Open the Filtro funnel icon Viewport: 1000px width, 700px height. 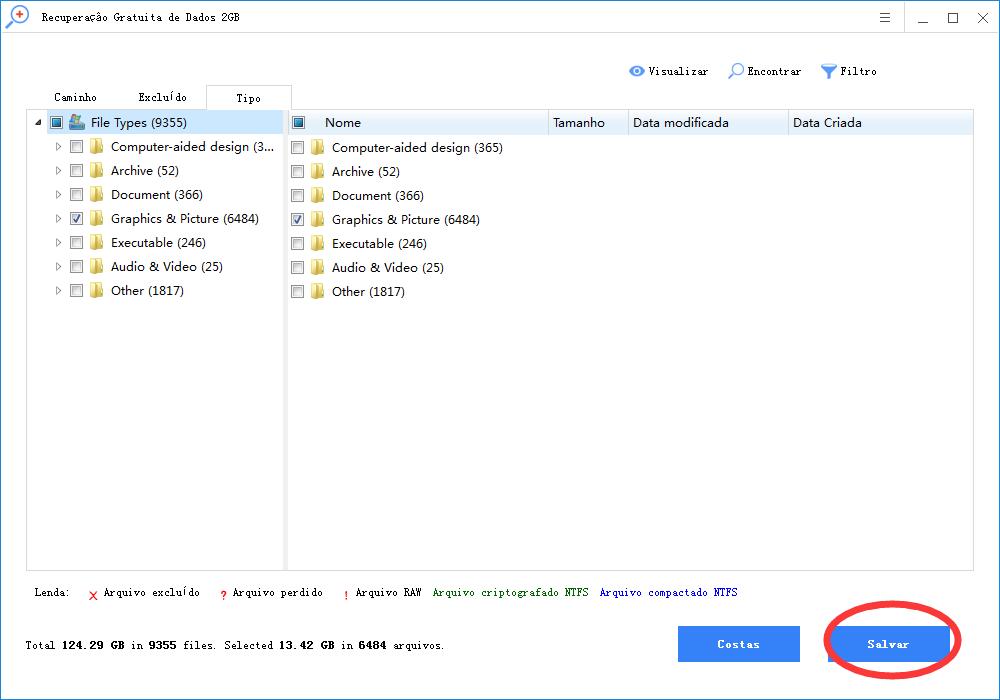[x=828, y=71]
